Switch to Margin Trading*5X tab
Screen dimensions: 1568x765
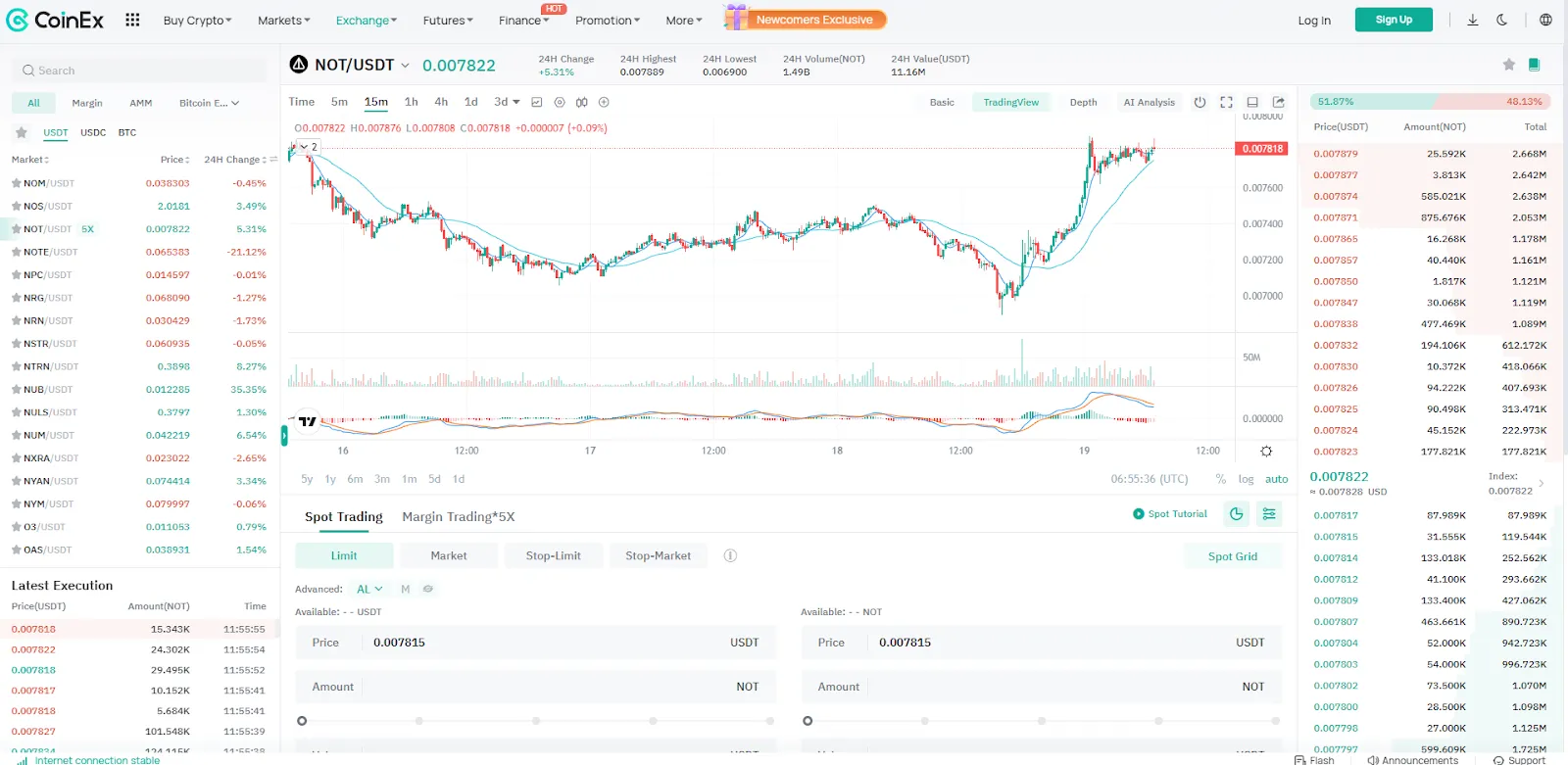tap(458, 516)
